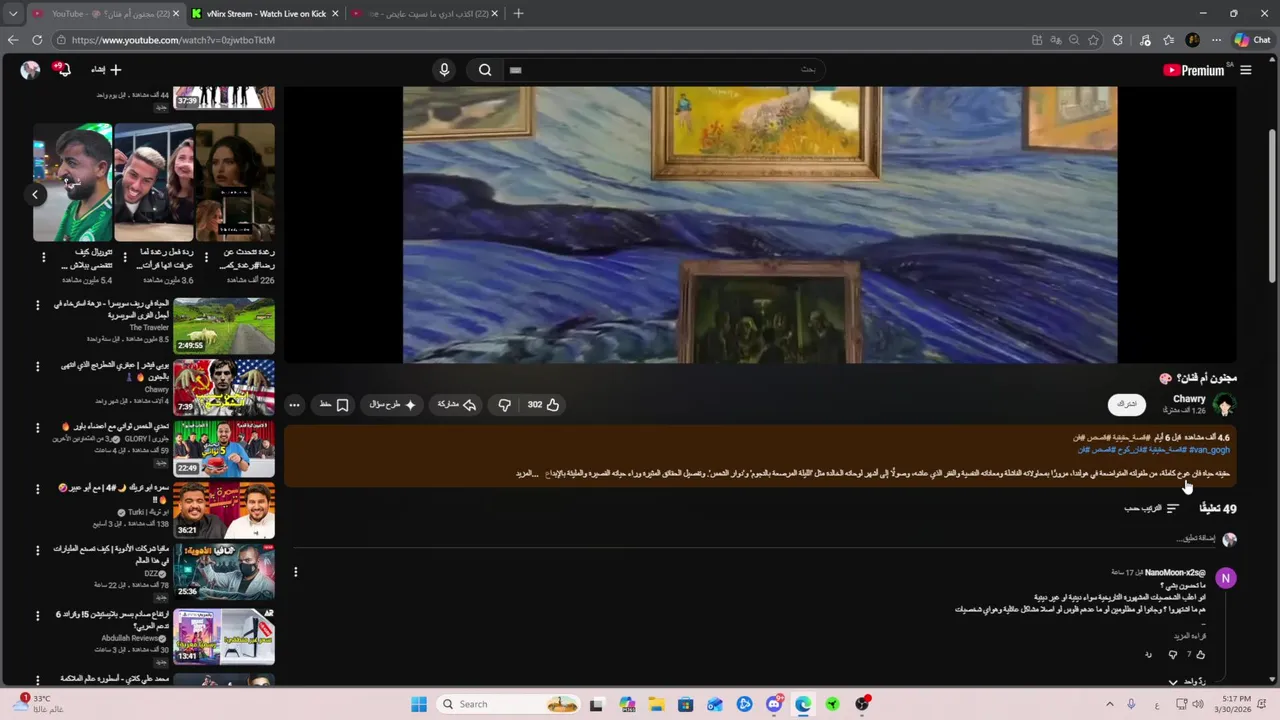The height and width of the screenshot is (720, 1280).
Task: Open the Copilot Chat button
Action: pyautogui.click(x=1252, y=40)
